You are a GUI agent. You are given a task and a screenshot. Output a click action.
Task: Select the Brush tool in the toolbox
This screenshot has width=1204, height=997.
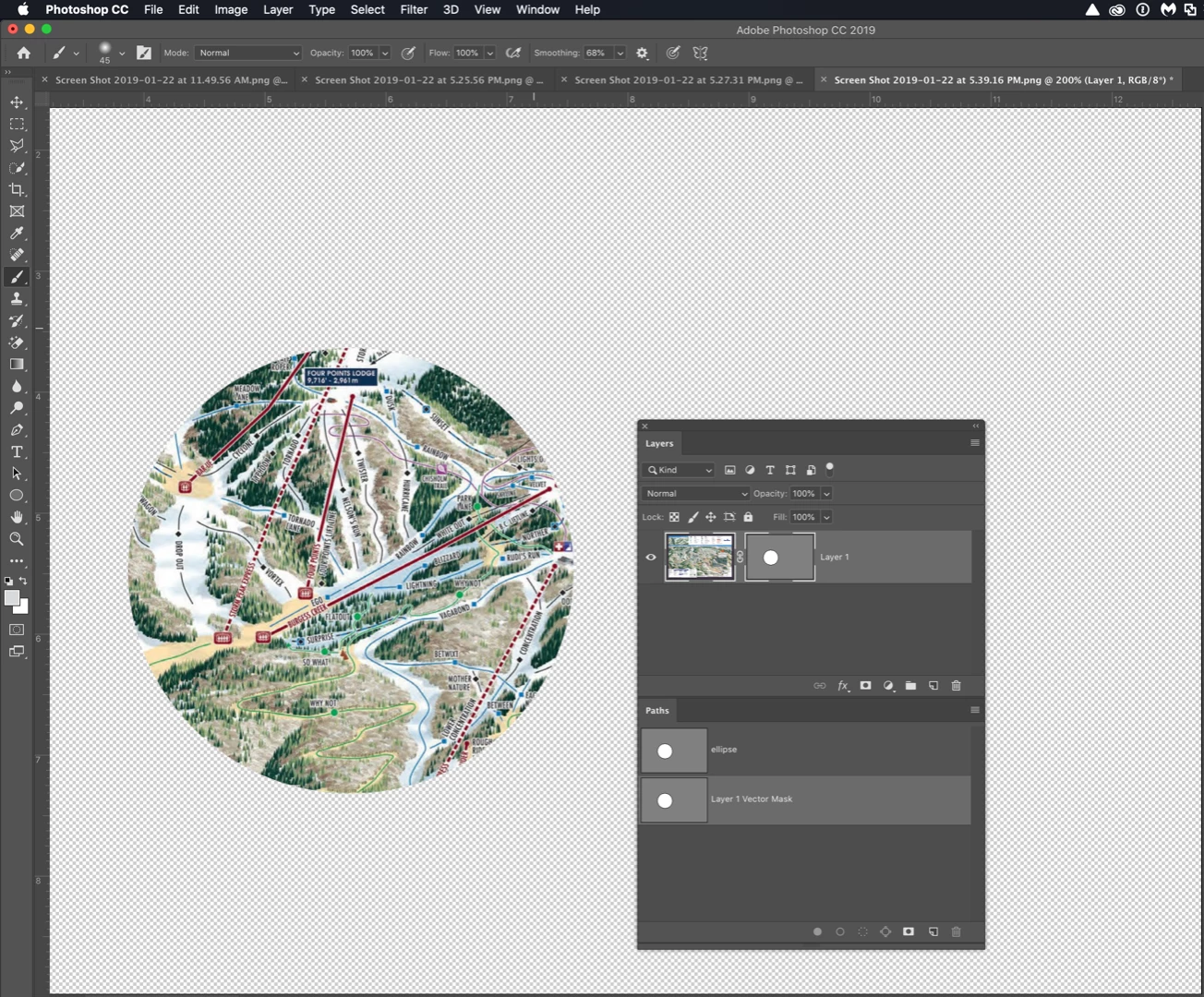click(17, 277)
